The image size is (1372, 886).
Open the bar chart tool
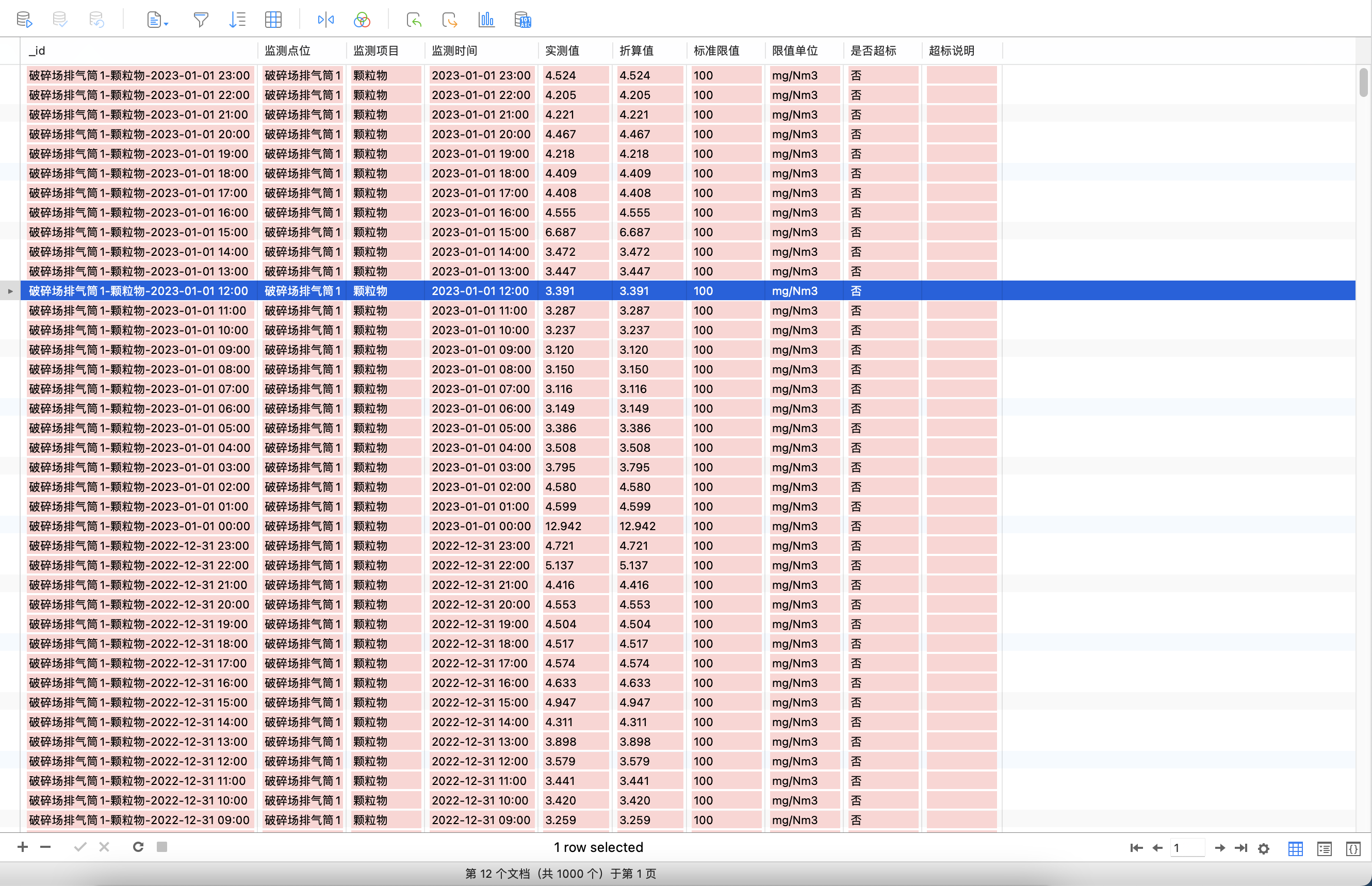pos(486,20)
